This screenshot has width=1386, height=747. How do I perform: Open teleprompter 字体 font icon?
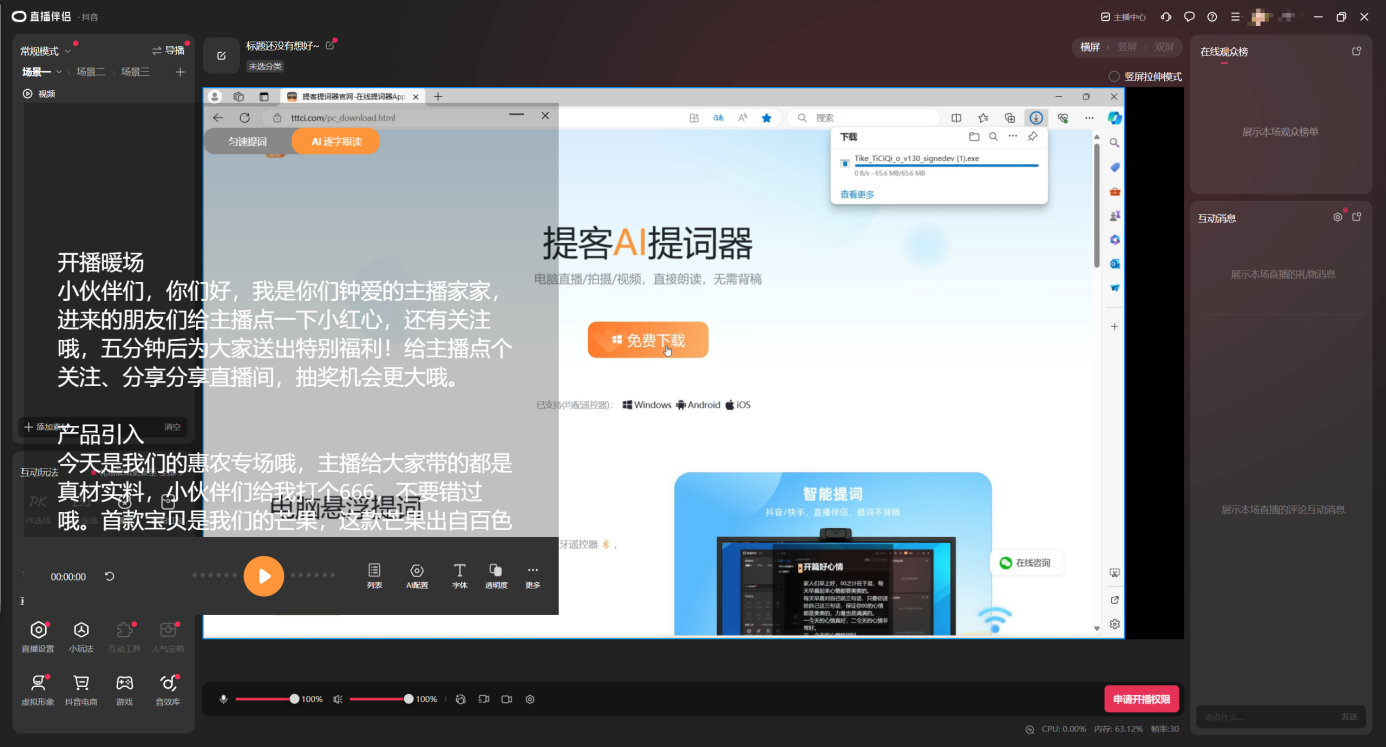point(460,570)
